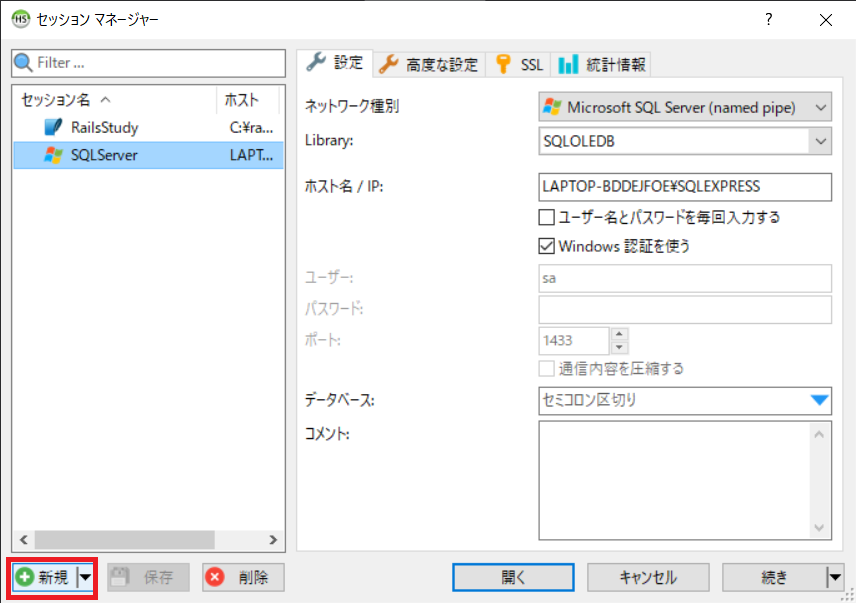Click the comment box scroll up arrow
Image resolution: width=856 pixels, height=603 pixels.
pos(819,434)
